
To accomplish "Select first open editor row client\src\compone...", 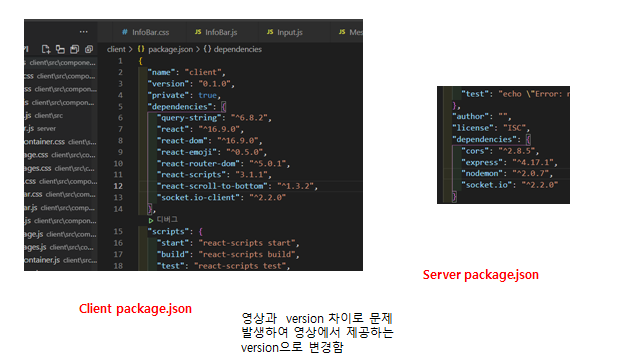I will pyautogui.click(x=61, y=62).
